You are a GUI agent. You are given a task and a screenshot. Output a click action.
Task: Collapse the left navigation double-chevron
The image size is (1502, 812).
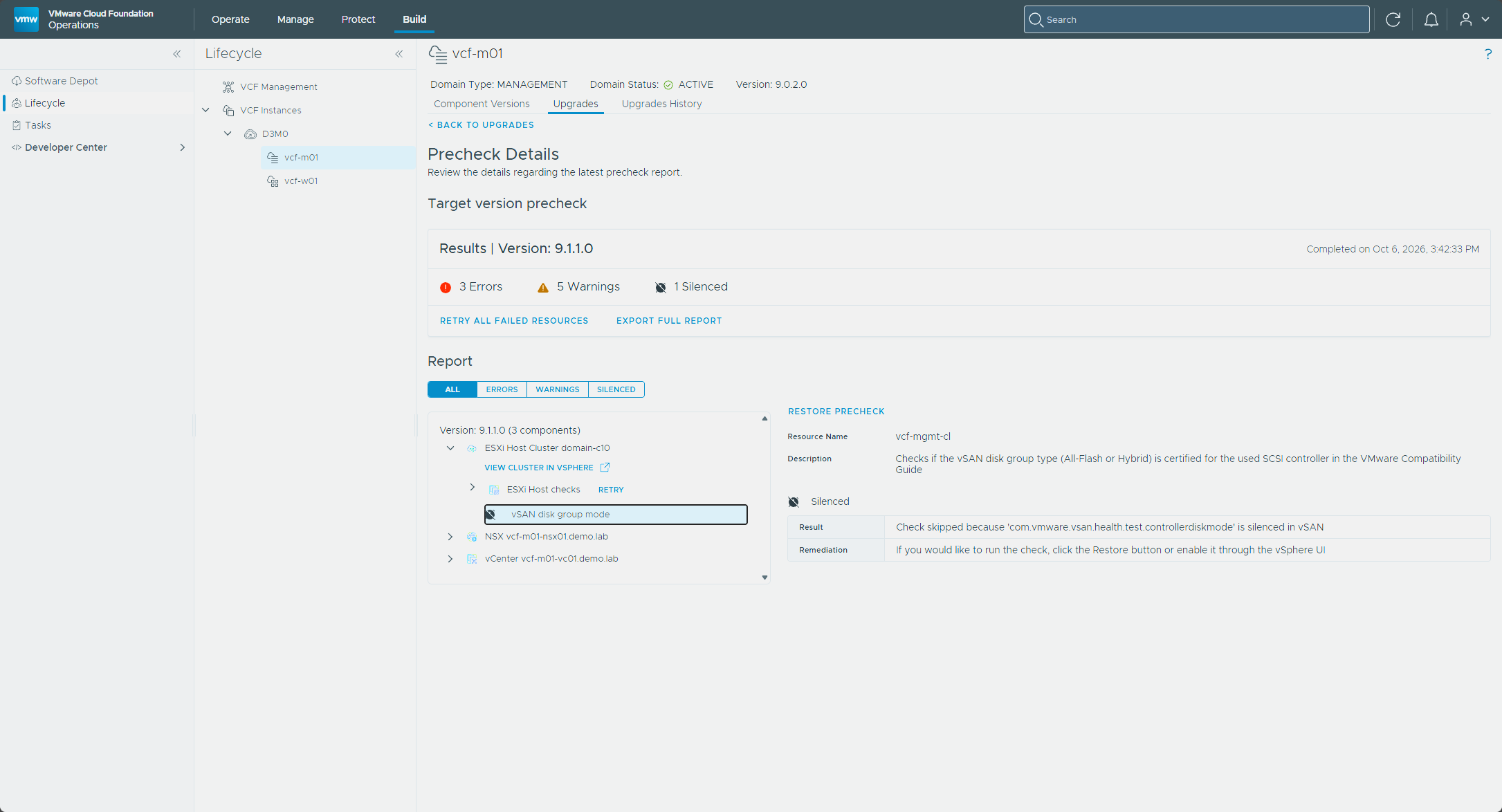177,54
